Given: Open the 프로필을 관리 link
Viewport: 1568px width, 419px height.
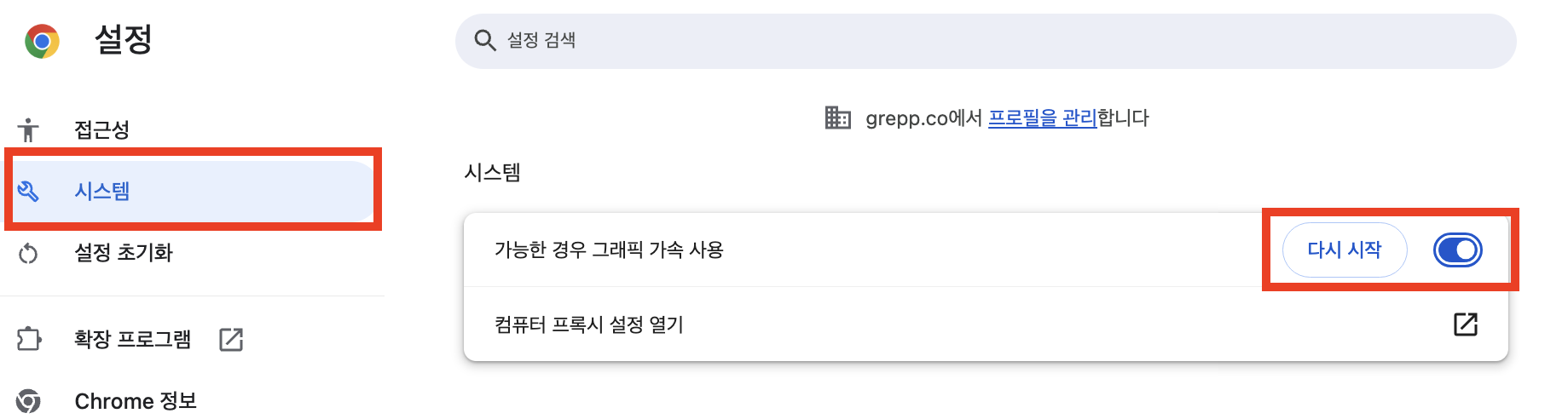Looking at the screenshot, I should (1042, 118).
